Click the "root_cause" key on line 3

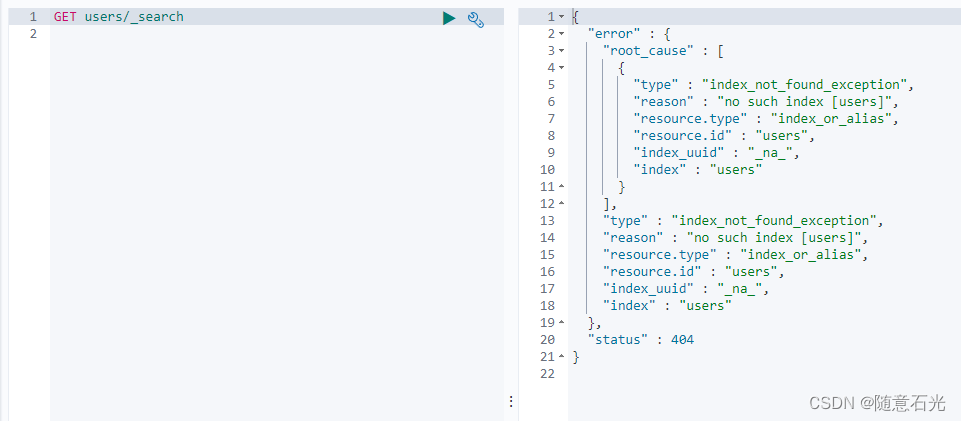pos(648,51)
